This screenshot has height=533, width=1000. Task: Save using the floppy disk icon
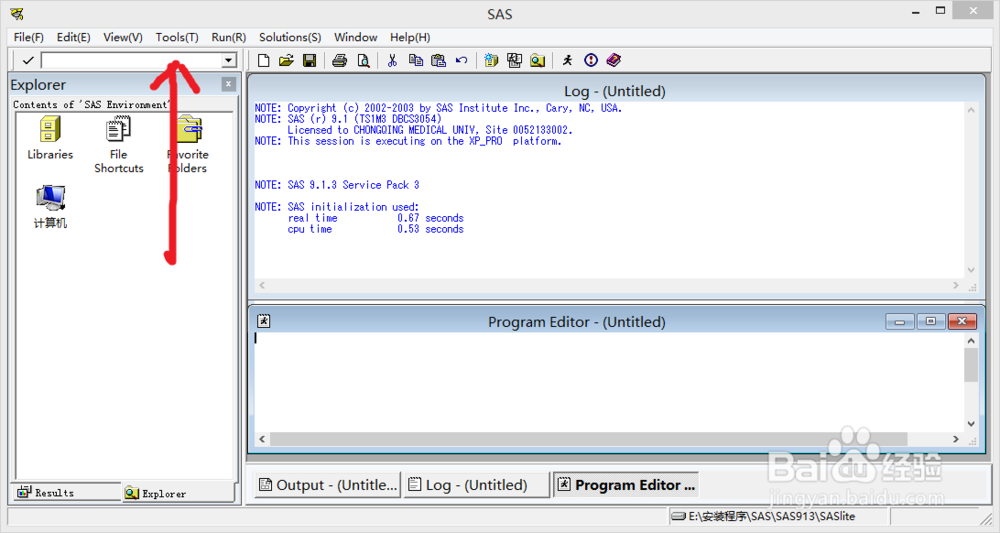(309, 61)
